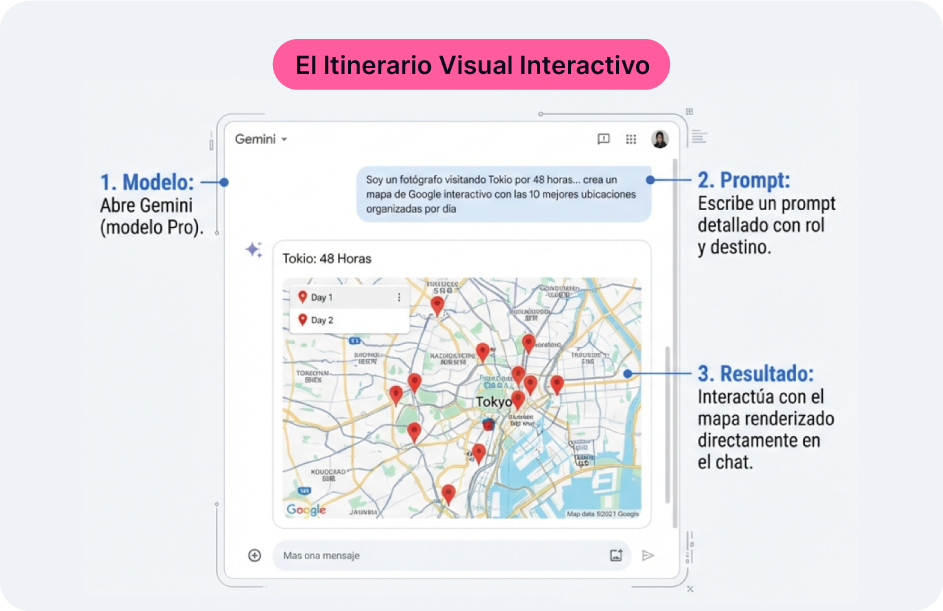Viewport: 943px width, 611px height.
Task: Send the message with arrow icon
Action: (x=648, y=555)
